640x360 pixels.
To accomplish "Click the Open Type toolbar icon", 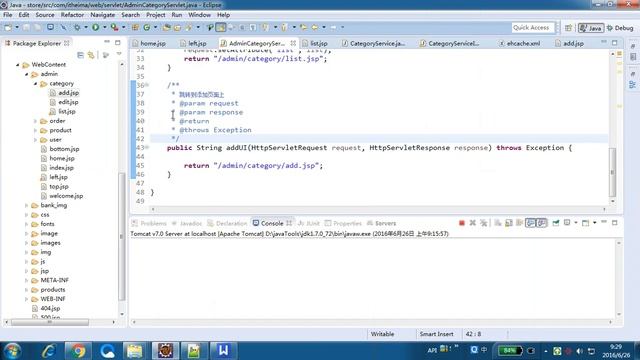I will [x=167, y=27].
